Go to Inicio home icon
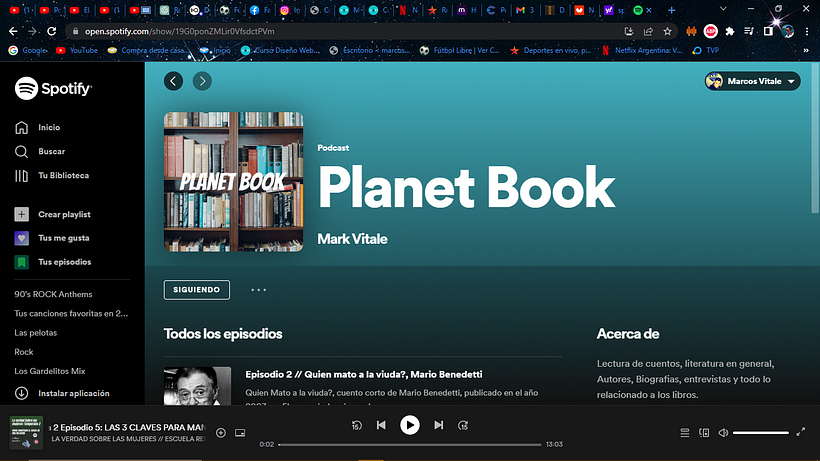820x461 pixels. [x=21, y=128]
